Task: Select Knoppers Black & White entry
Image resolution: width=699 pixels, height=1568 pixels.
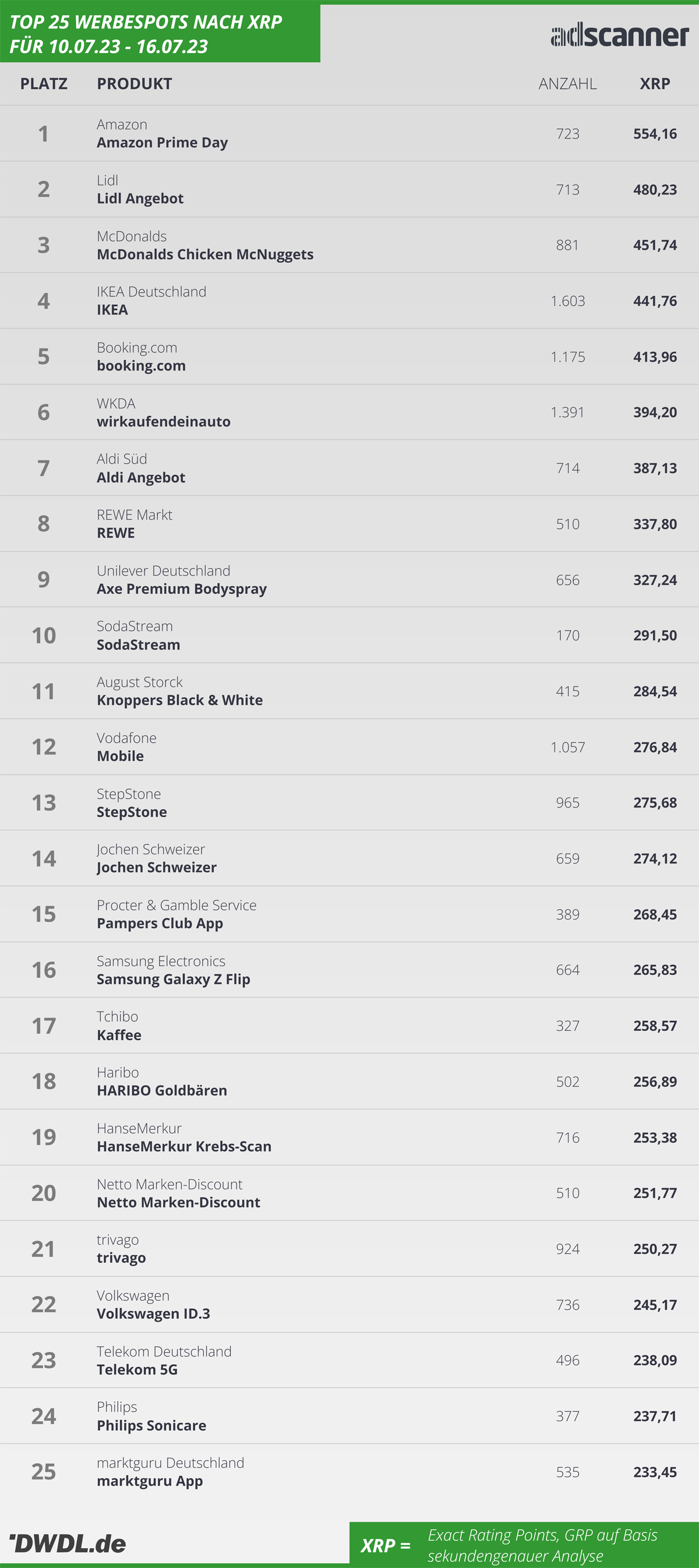Action: 180,700
